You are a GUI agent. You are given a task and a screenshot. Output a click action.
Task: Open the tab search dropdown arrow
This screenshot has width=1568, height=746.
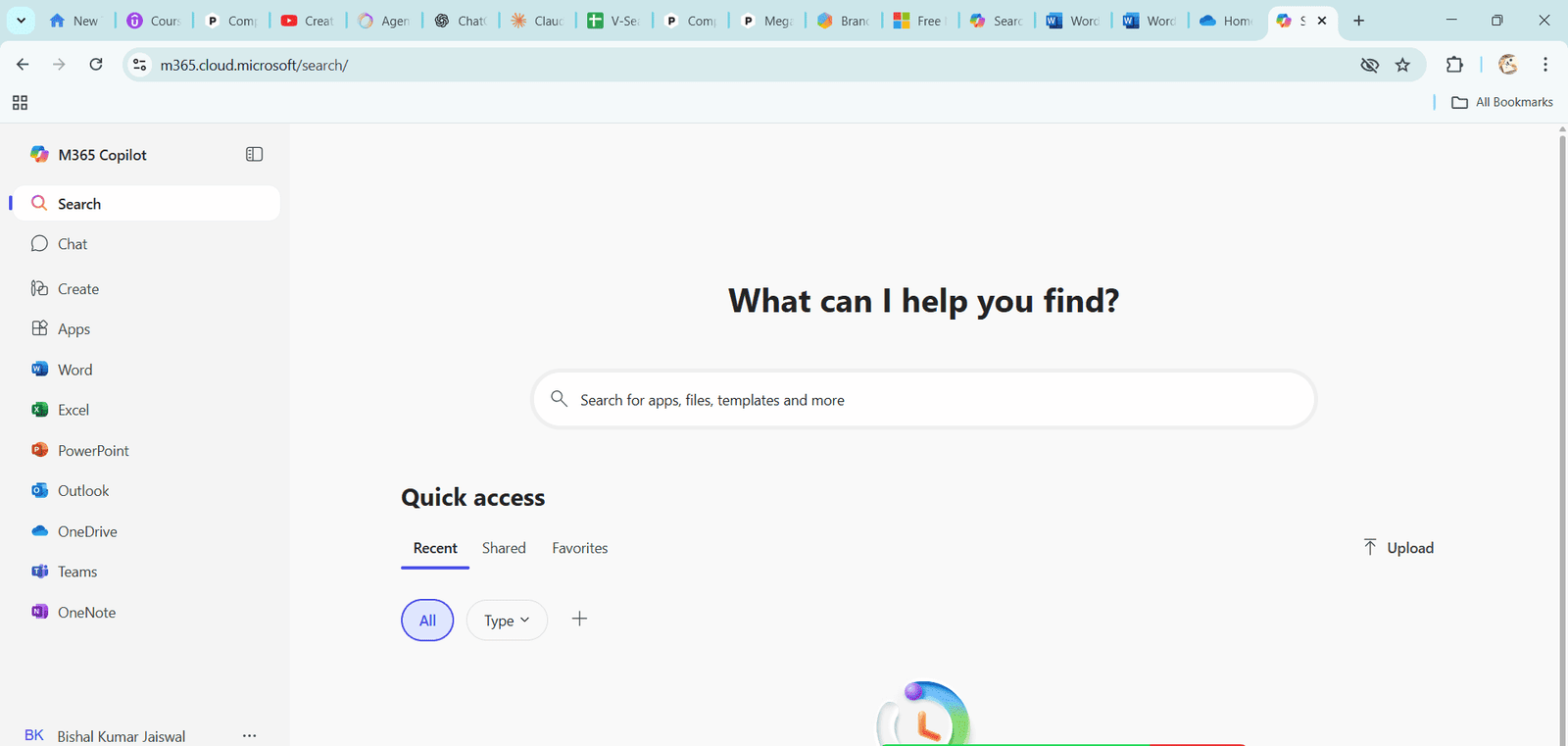[x=21, y=21]
